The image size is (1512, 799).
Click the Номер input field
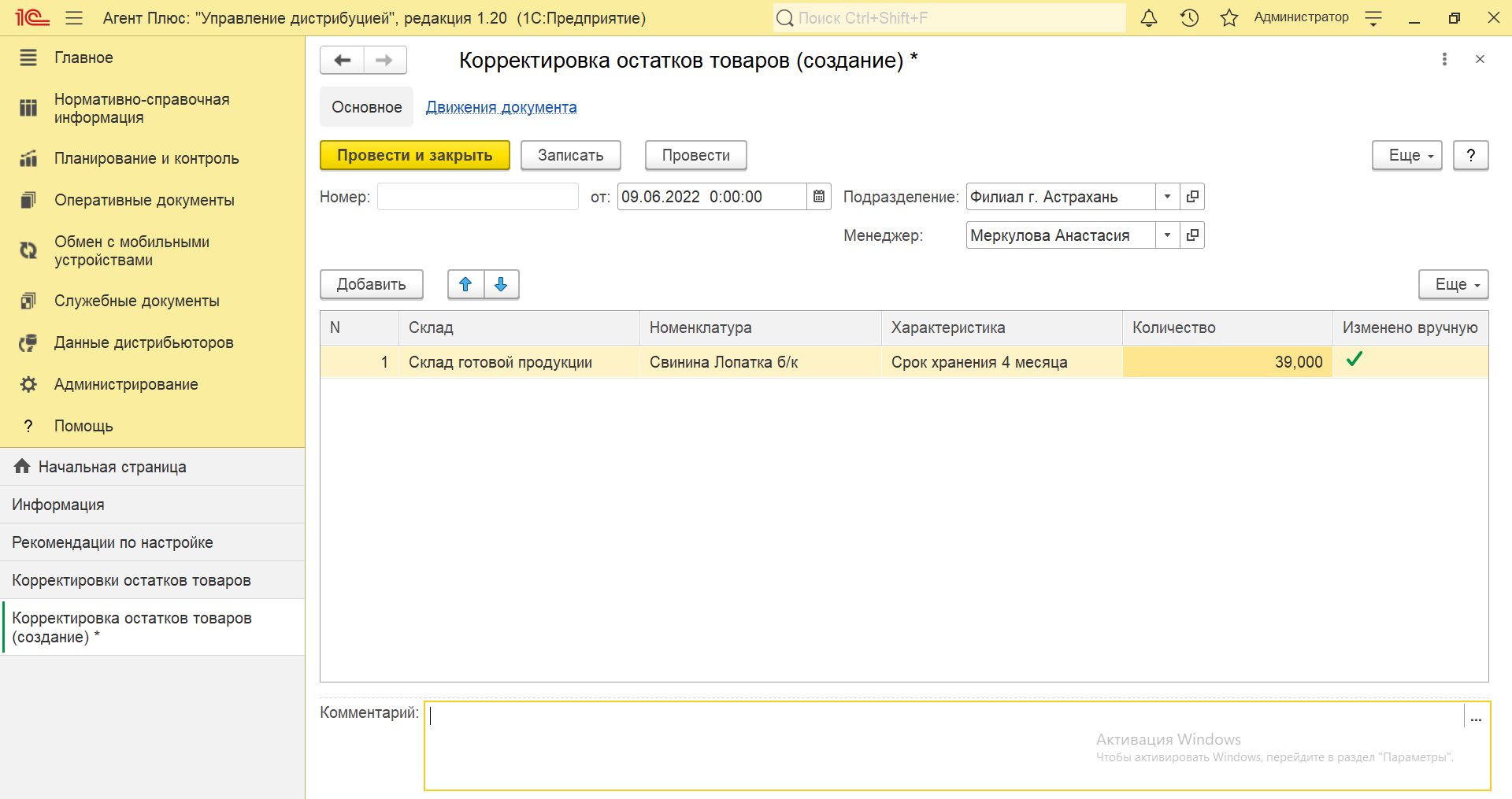477,196
